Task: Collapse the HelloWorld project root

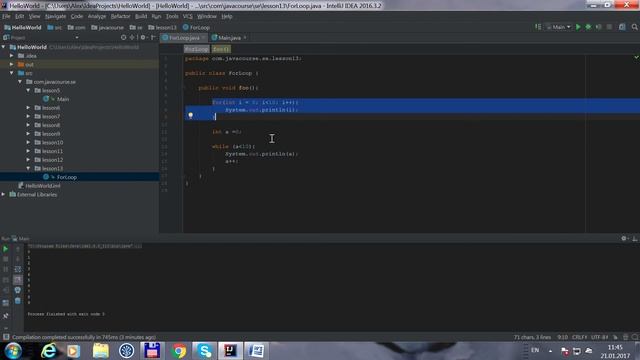Action: [4, 47]
